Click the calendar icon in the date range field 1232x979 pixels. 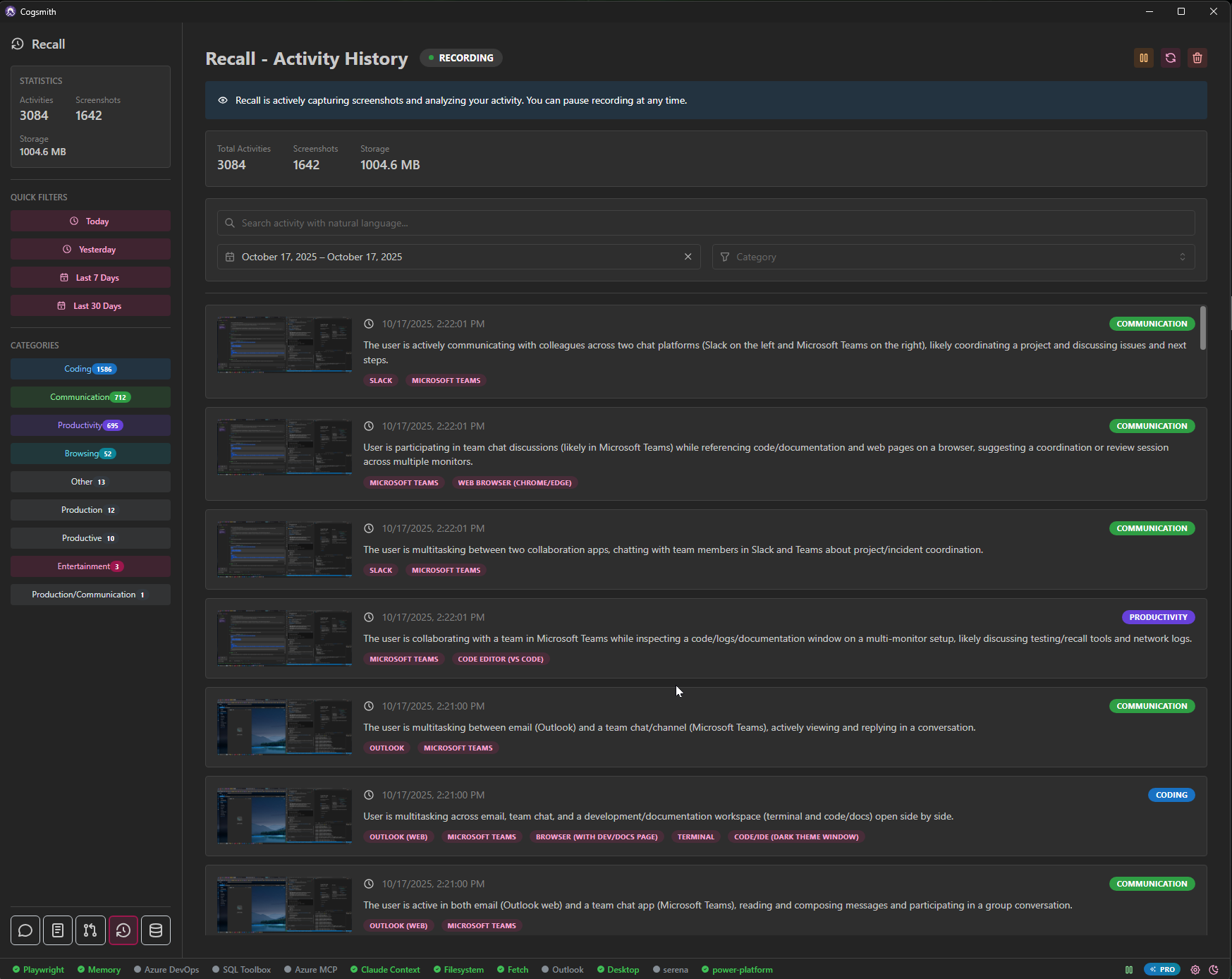[x=230, y=257]
